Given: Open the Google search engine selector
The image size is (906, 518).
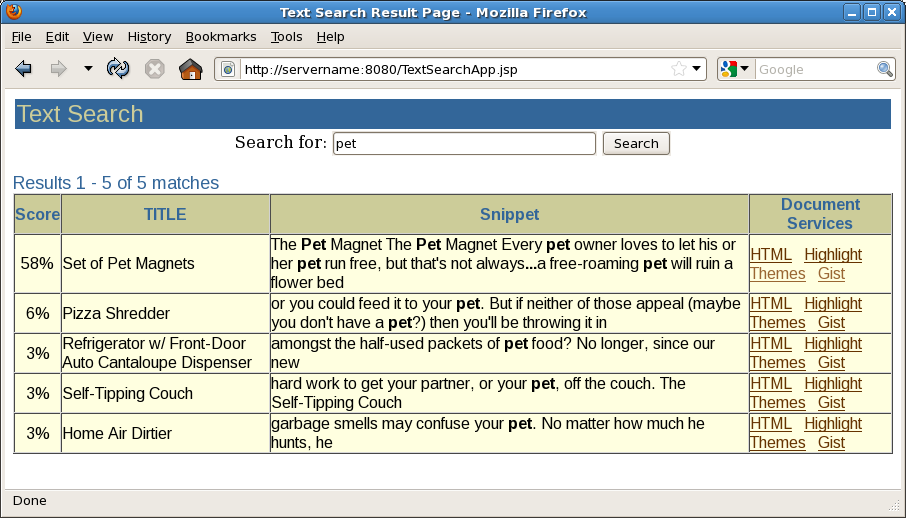Looking at the screenshot, I should coord(734,69).
